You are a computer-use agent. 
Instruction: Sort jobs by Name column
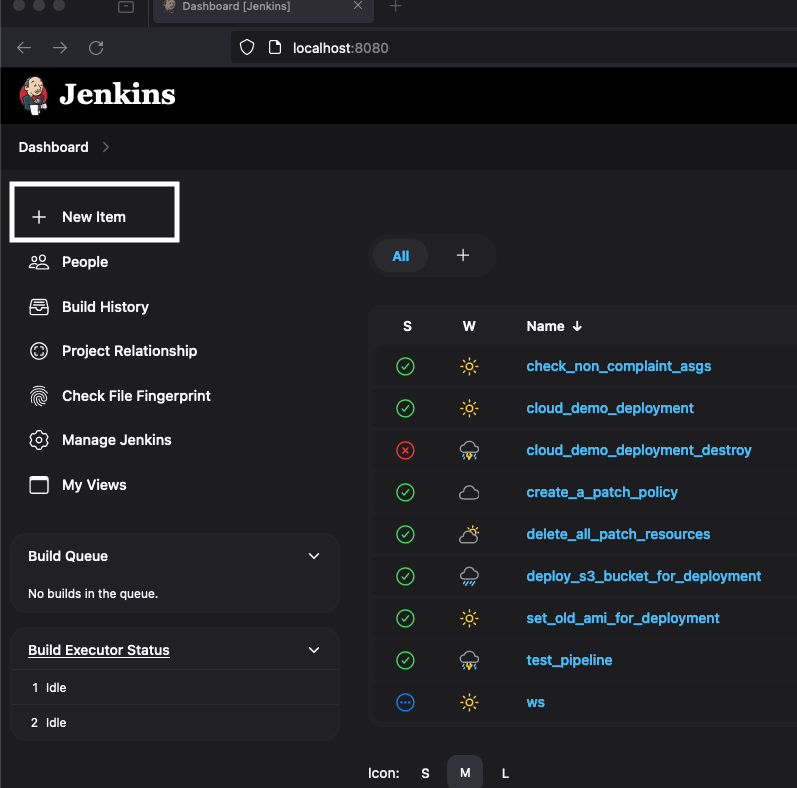554,326
